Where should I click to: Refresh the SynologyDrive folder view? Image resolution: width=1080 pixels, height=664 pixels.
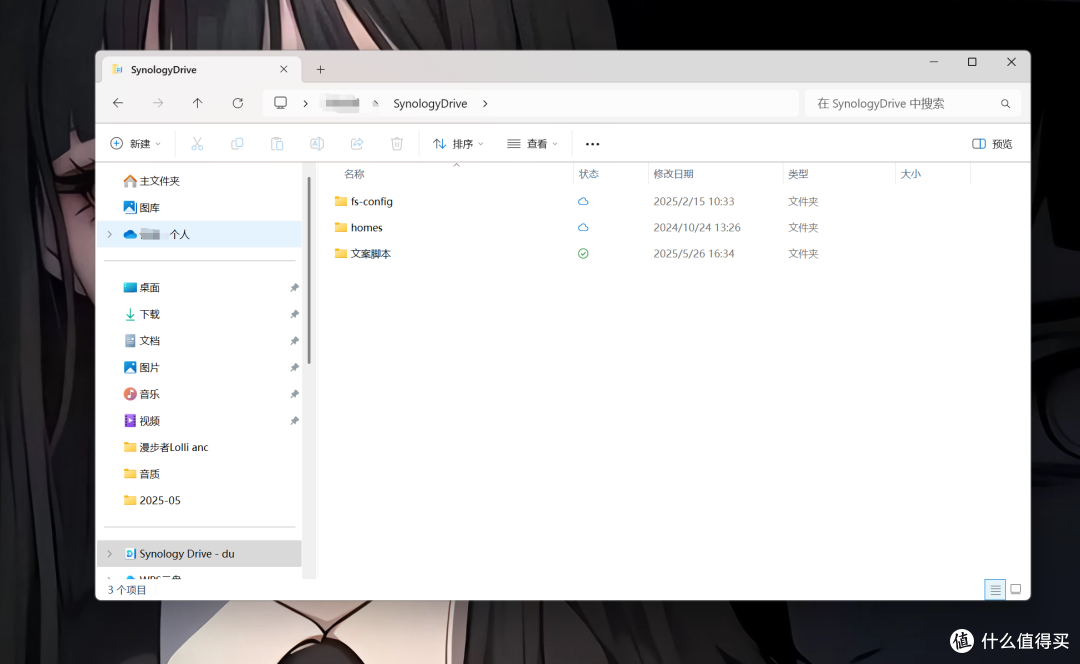pos(238,103)
